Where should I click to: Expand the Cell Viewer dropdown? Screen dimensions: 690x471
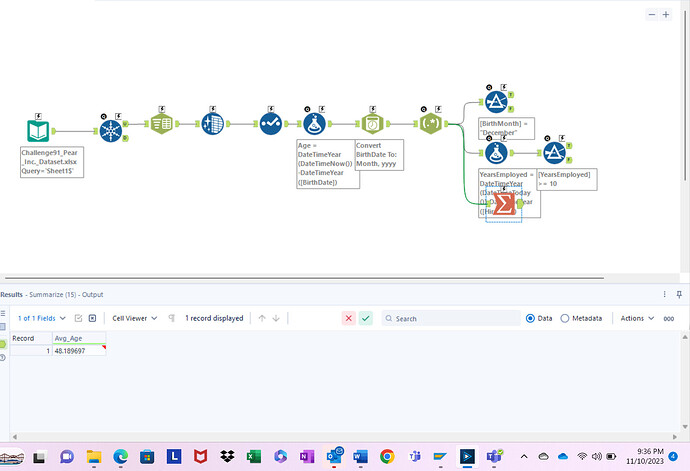click(134, 318)
